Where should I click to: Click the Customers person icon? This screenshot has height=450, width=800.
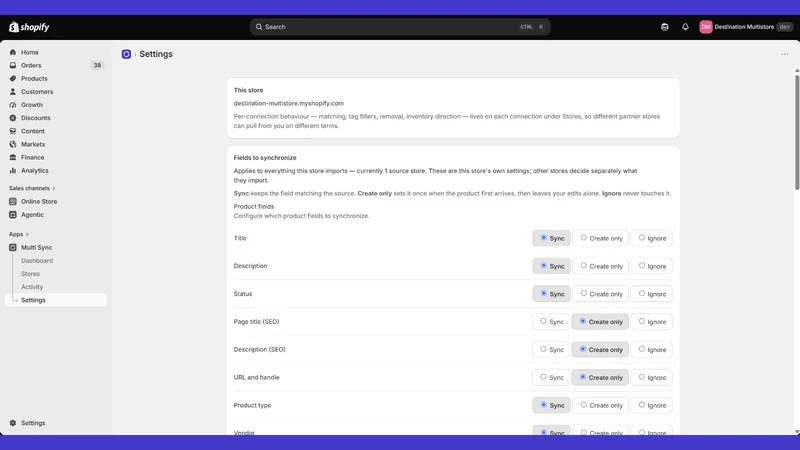(13, 92)
